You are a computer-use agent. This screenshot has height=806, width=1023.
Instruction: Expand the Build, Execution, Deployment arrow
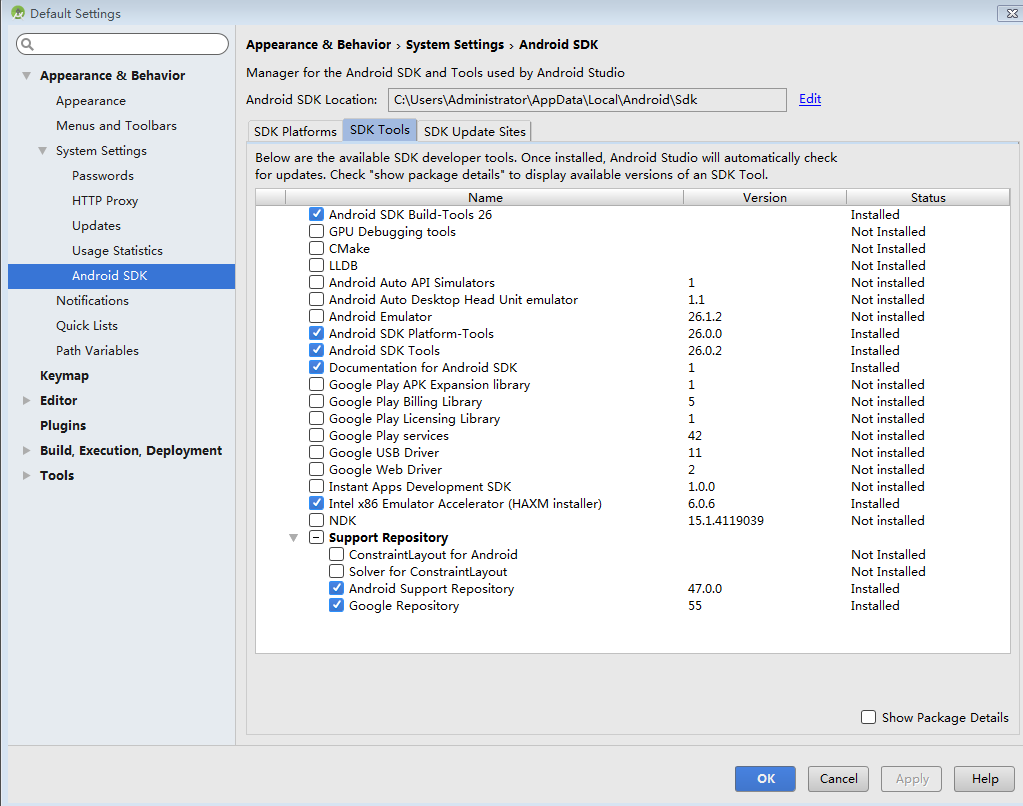point(27,450)
